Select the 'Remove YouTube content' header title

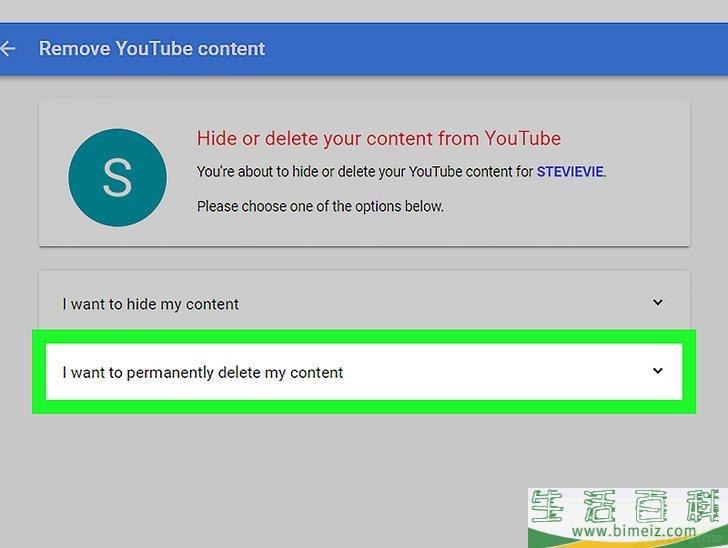coord(152,49)
